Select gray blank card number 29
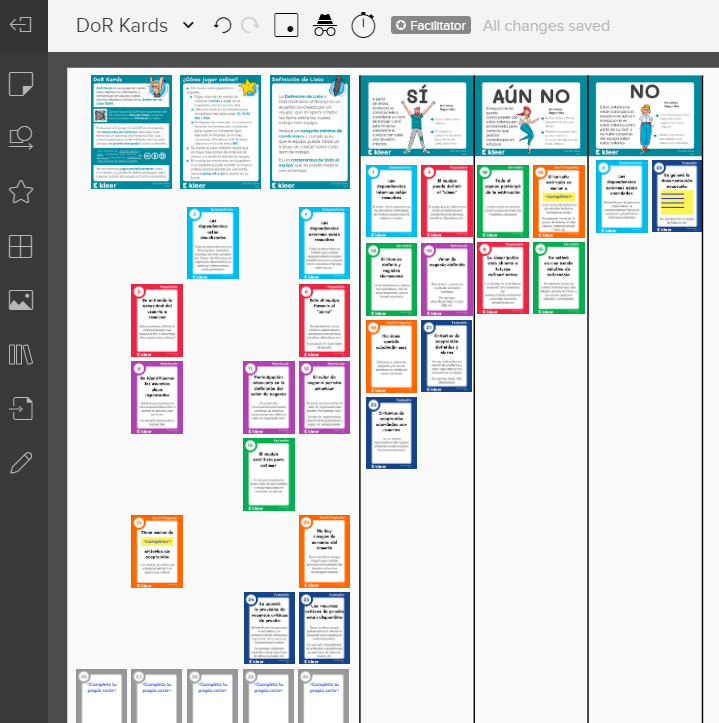The width and height of the screenshot is (719, 723). click(x=268, y=696)
